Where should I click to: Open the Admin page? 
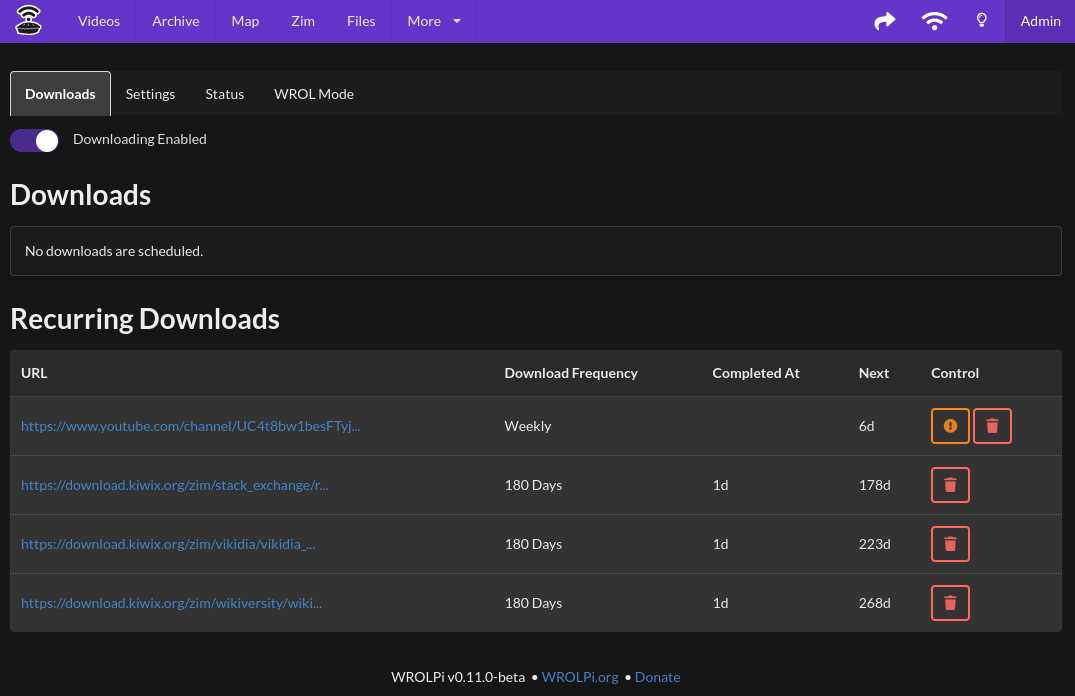(1040, 21)
